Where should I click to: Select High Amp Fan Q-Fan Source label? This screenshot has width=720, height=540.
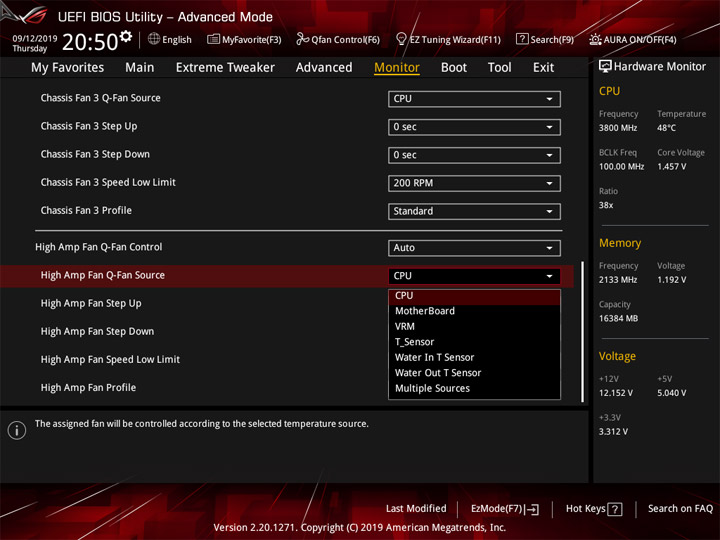102,276
